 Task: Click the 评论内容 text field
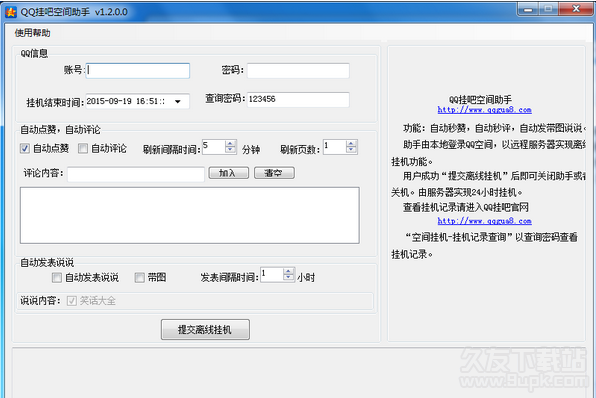tap(136, 174)
